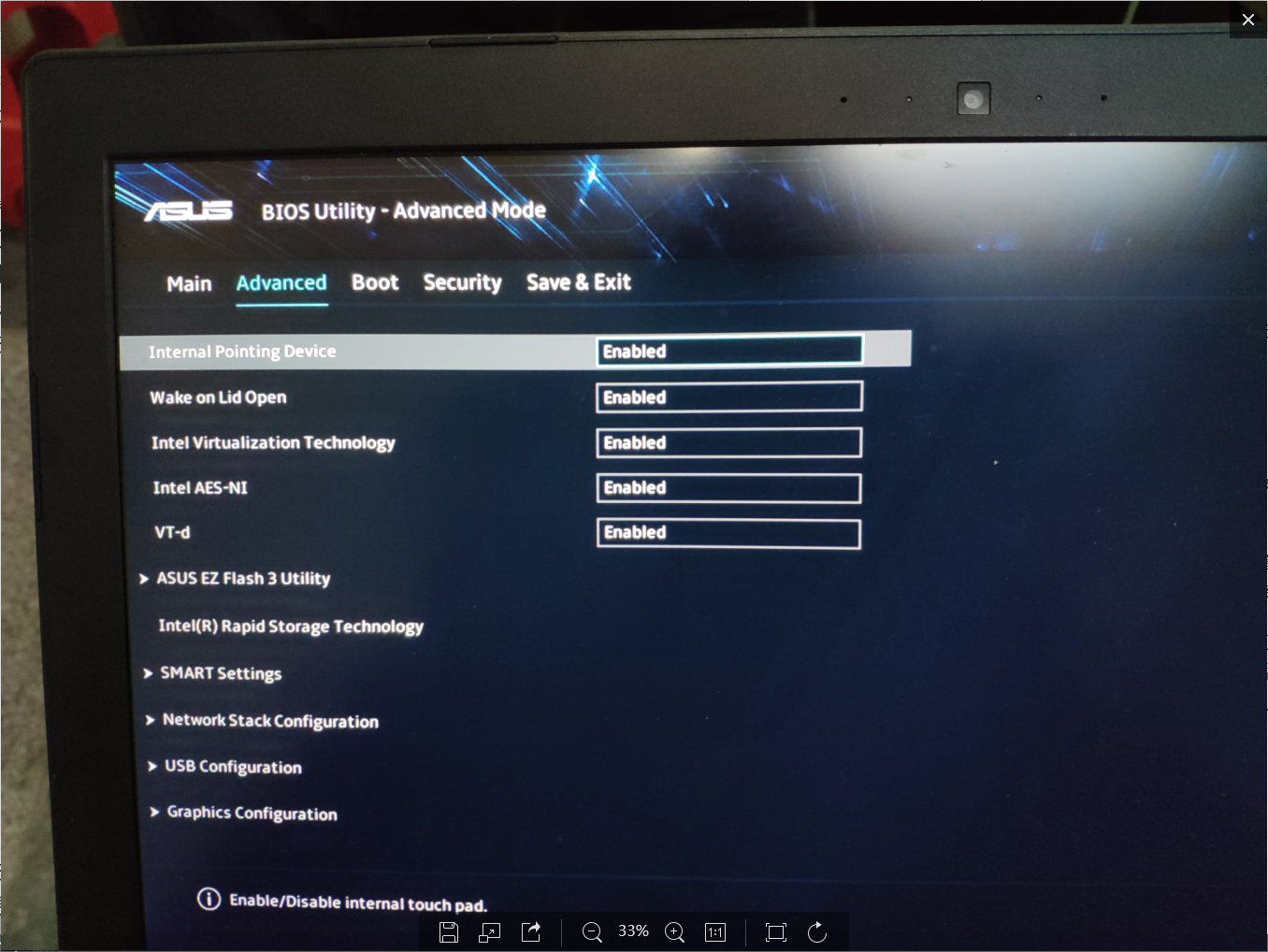Open Intel AES-NI Enabled dropdown
1268x952 pixels.
pyautogui.click(x=729, y=488)
